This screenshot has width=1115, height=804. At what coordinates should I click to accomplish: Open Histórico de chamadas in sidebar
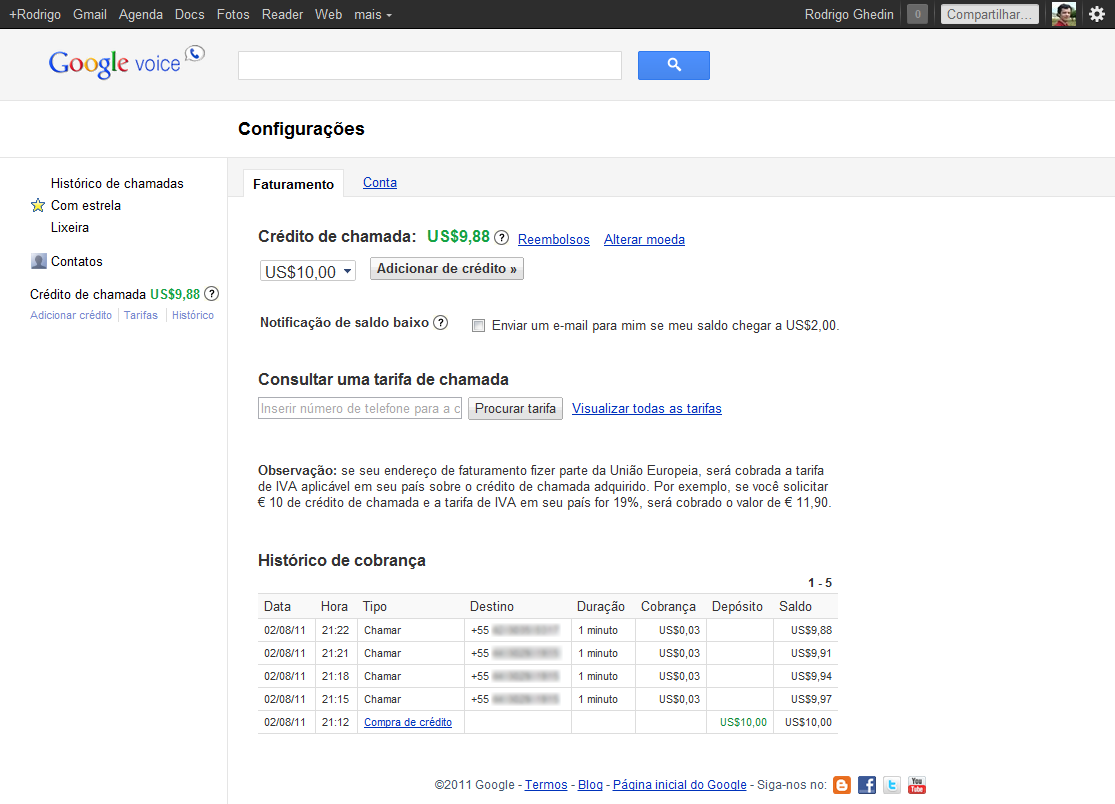(117, 183)
